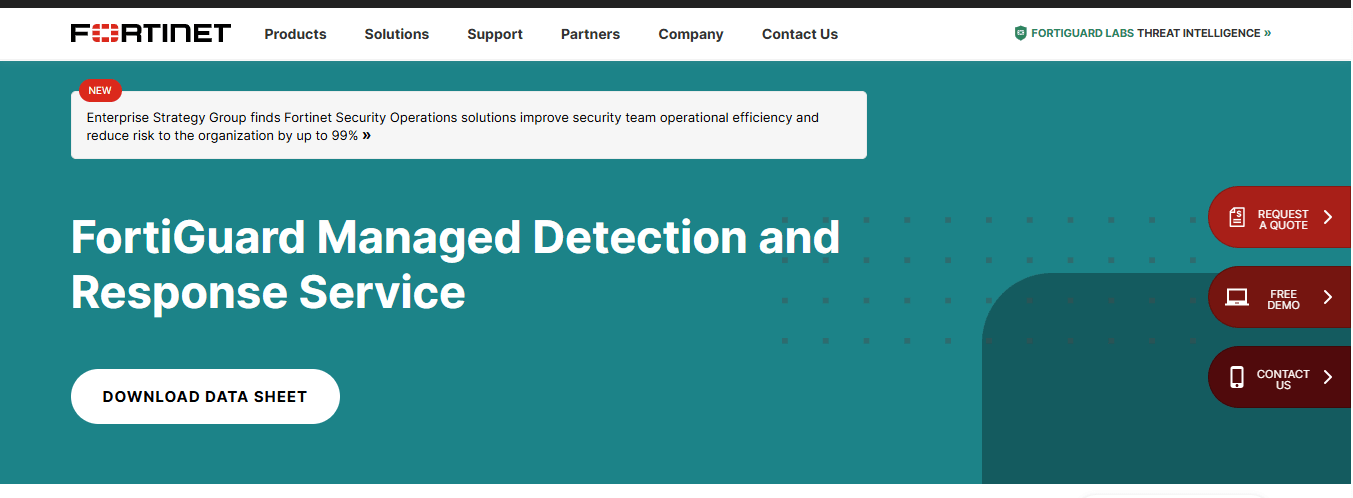
Task: Click the red NEW badge
Action: point(100,91)
